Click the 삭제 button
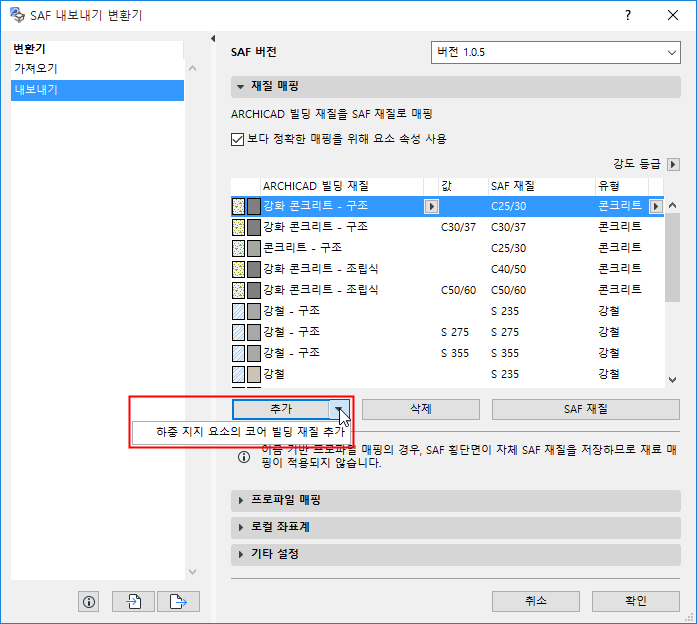Image resolution: width=697 pixels, height=624 pixels. point(421,409)
